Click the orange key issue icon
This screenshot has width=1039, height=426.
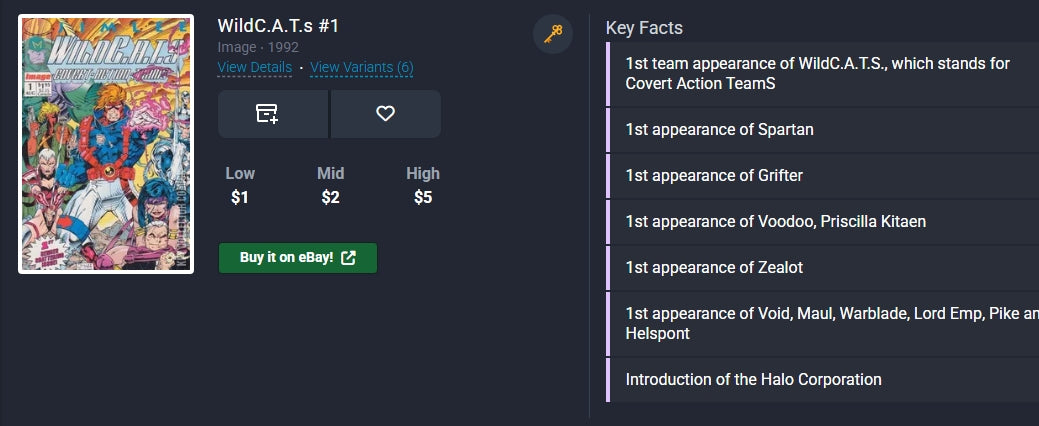[x=553, y=34]
